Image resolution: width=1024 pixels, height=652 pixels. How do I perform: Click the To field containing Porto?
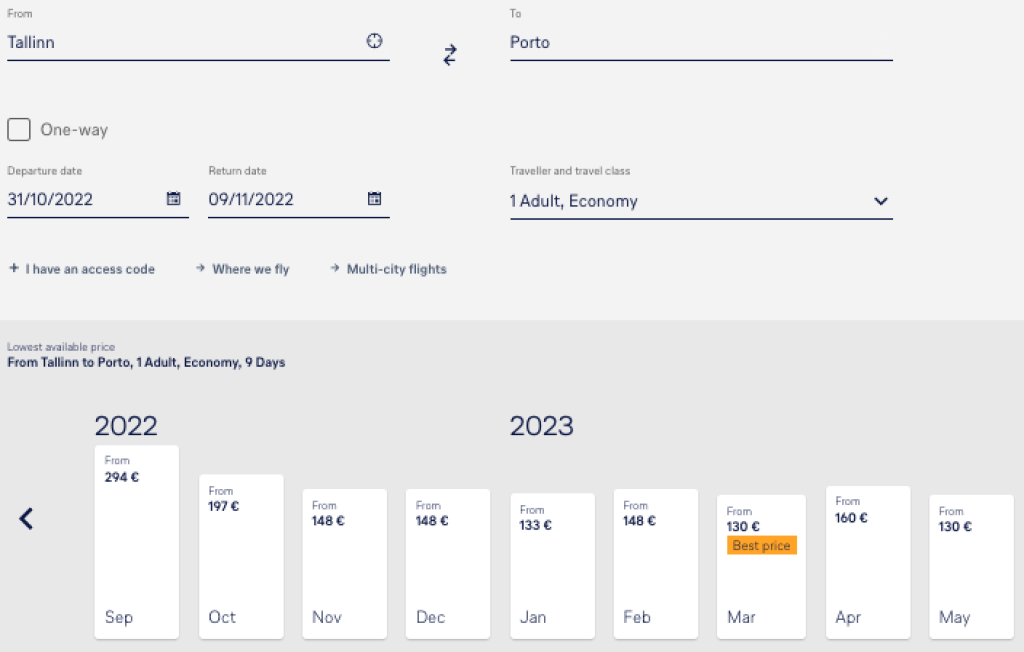tap(700, 42)
